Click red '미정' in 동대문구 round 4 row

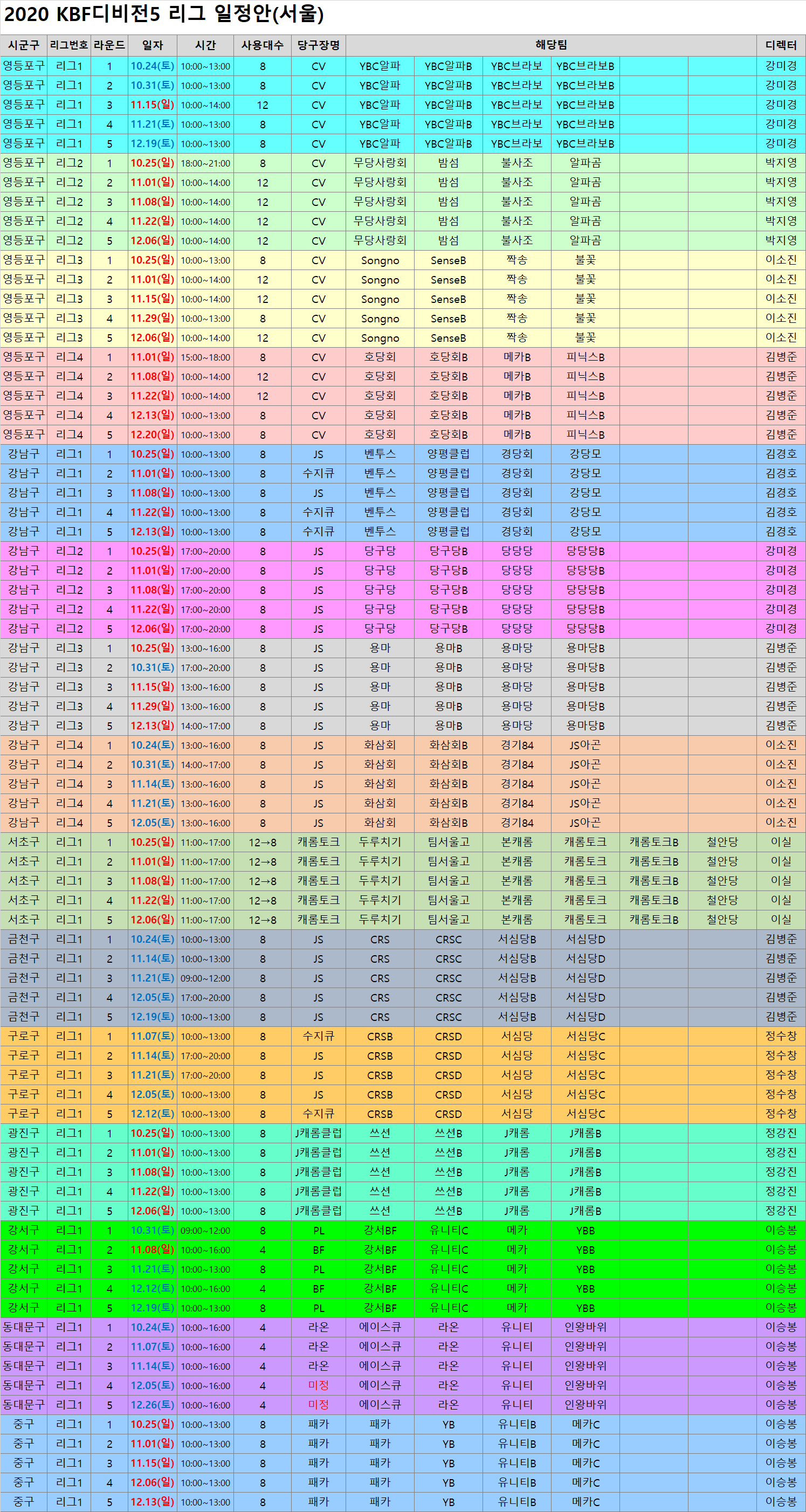pos(318,1385)
